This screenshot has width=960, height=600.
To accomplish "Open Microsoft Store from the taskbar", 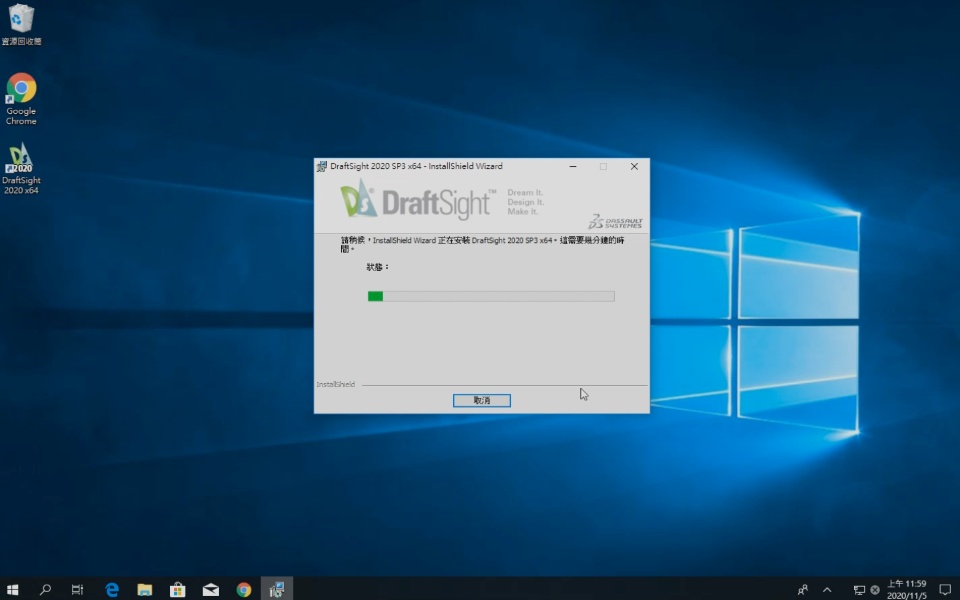I will click(x=178, y=590).
